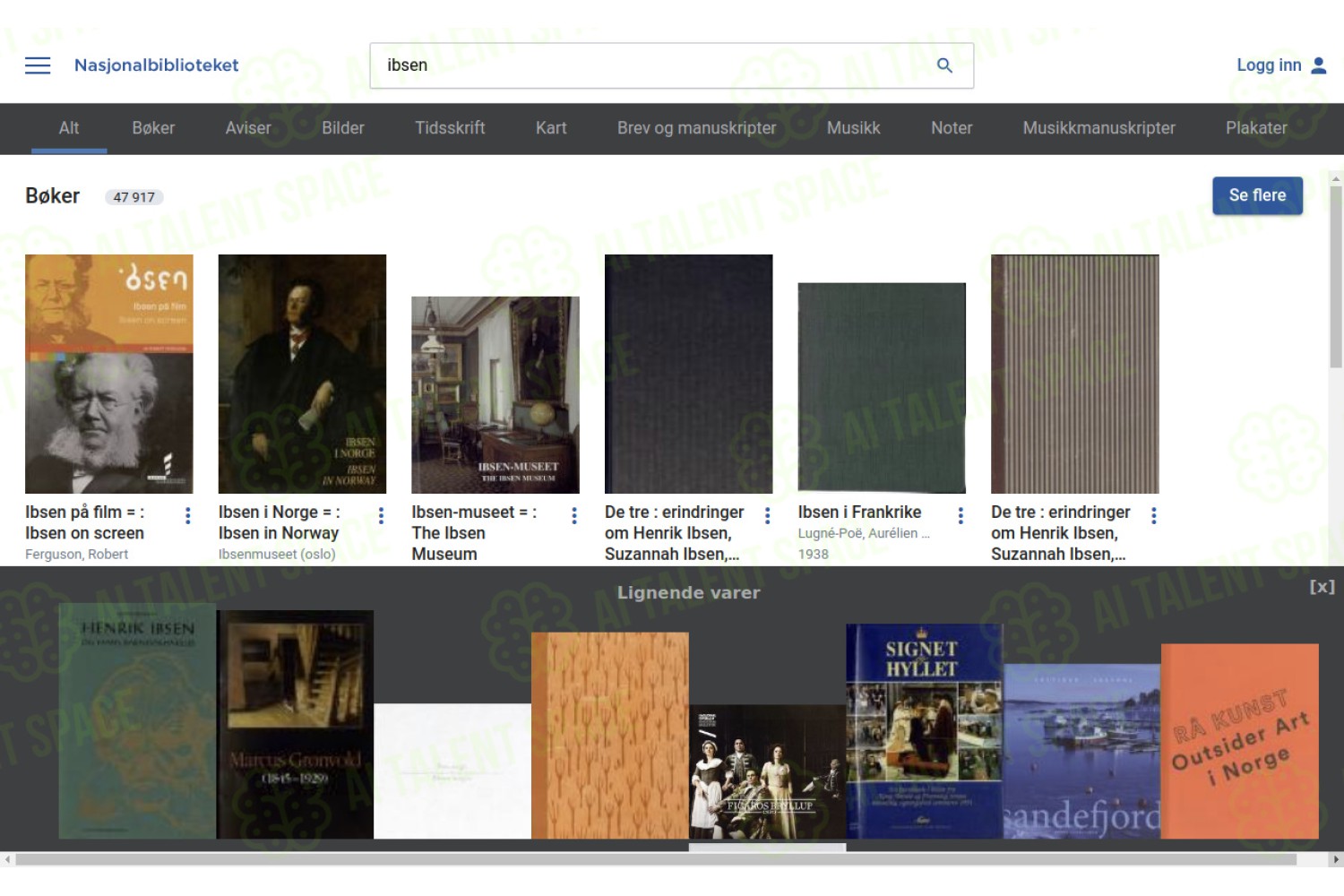Click the 47 917 result count badge

point(134,197)
